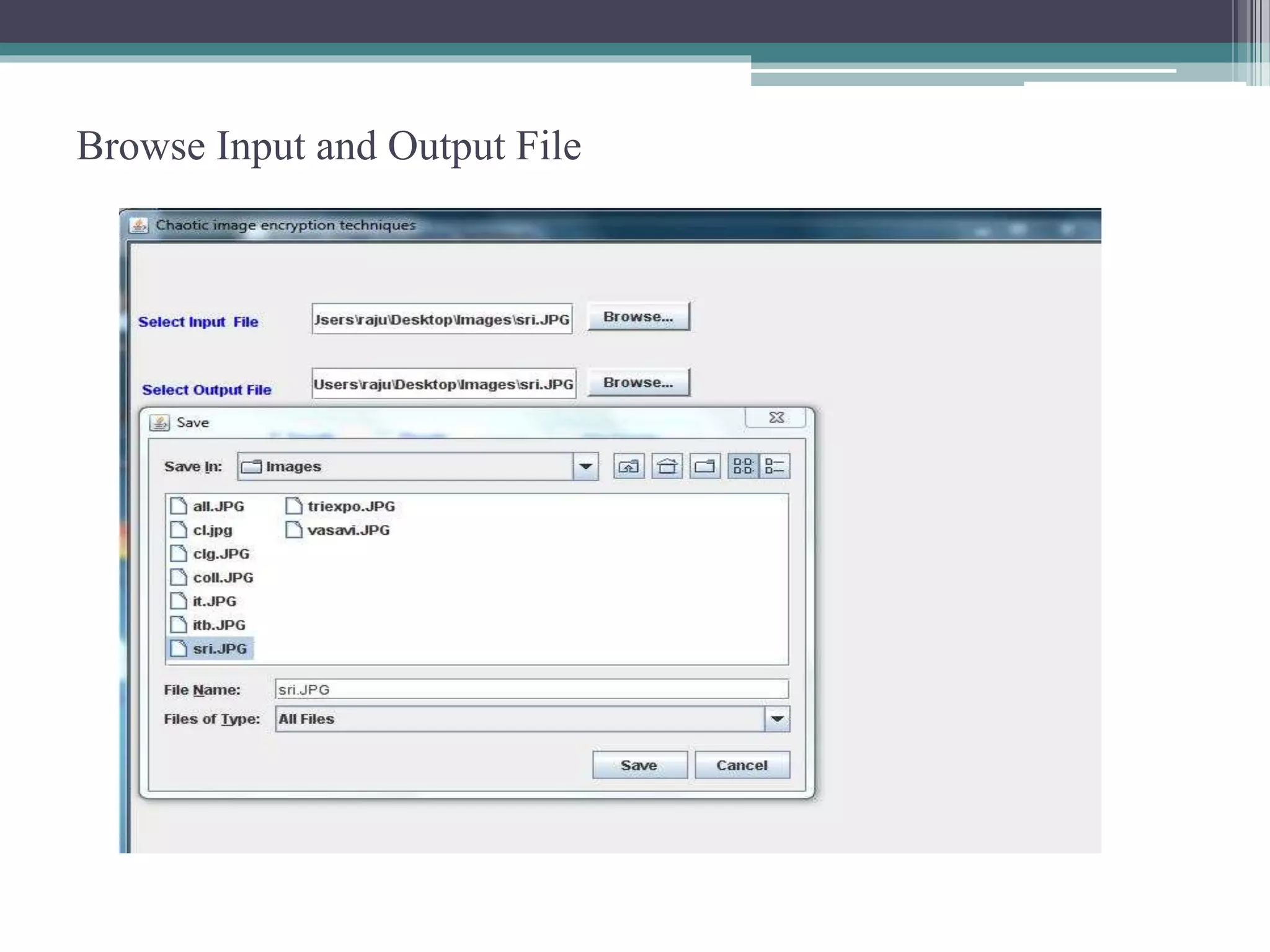This screenshot has width=1270, height=952.
Task: Click file icon beside all.JPG
Action: point(179,506)
